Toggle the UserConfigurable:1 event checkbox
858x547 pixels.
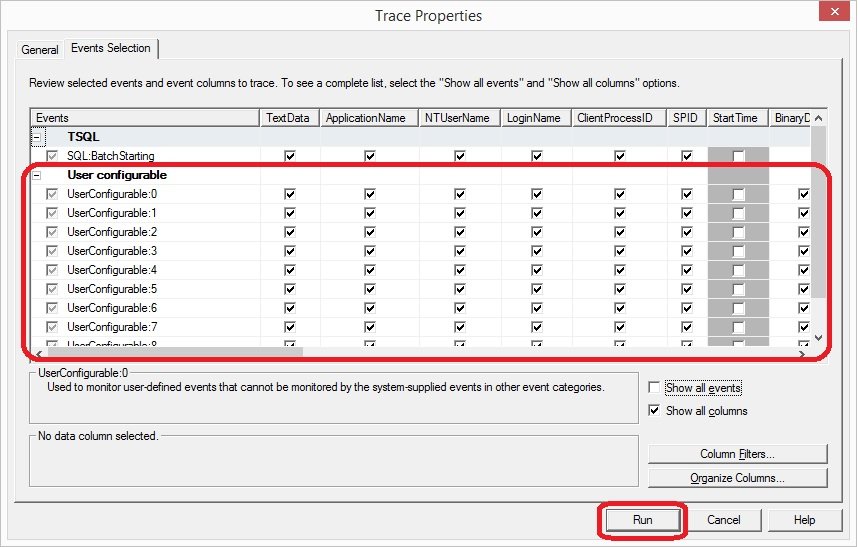pyautogui.click(x=52, y=213)
